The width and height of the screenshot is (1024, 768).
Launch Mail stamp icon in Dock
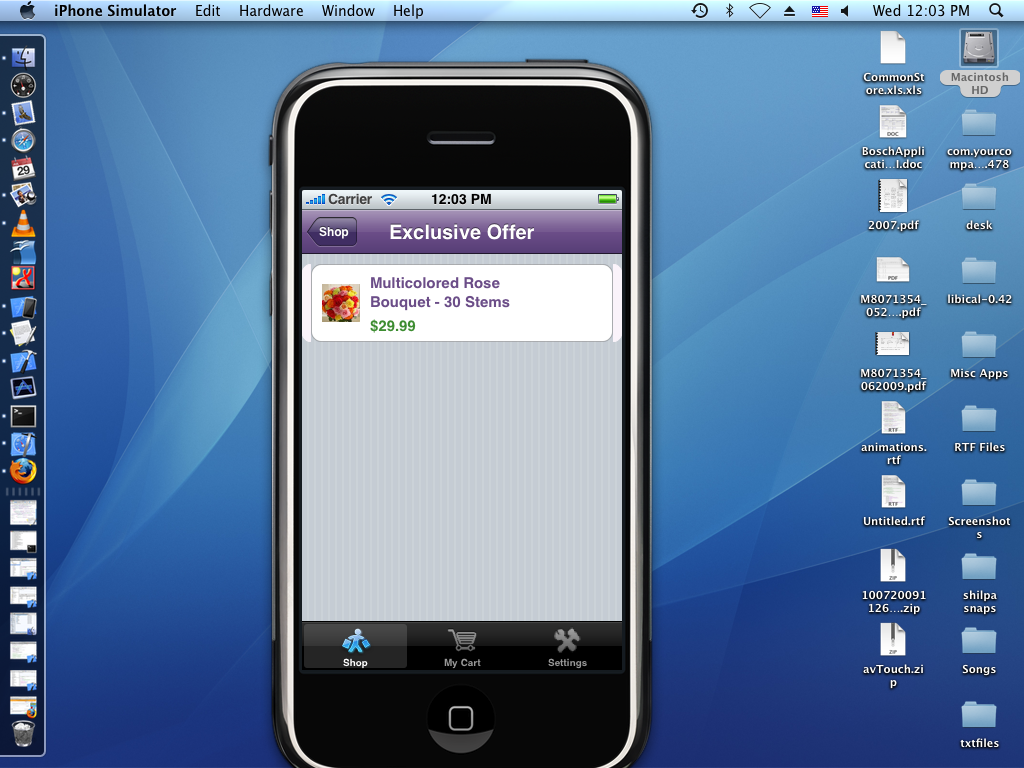[24, 113]
